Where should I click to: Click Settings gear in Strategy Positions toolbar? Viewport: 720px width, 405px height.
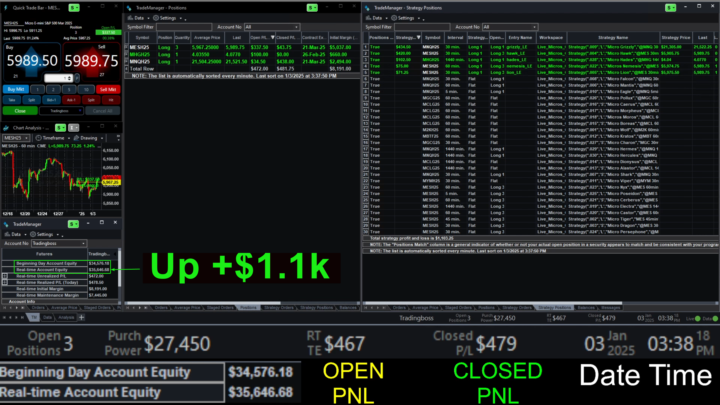(394, 18)
